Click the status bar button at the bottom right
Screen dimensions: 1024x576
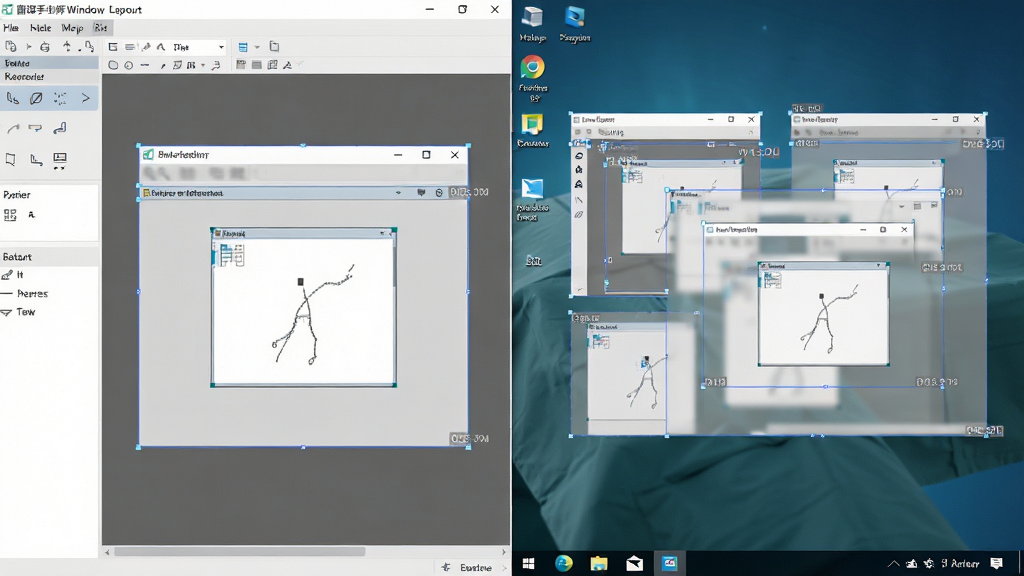pyautogui.click(x=468, y=568)
